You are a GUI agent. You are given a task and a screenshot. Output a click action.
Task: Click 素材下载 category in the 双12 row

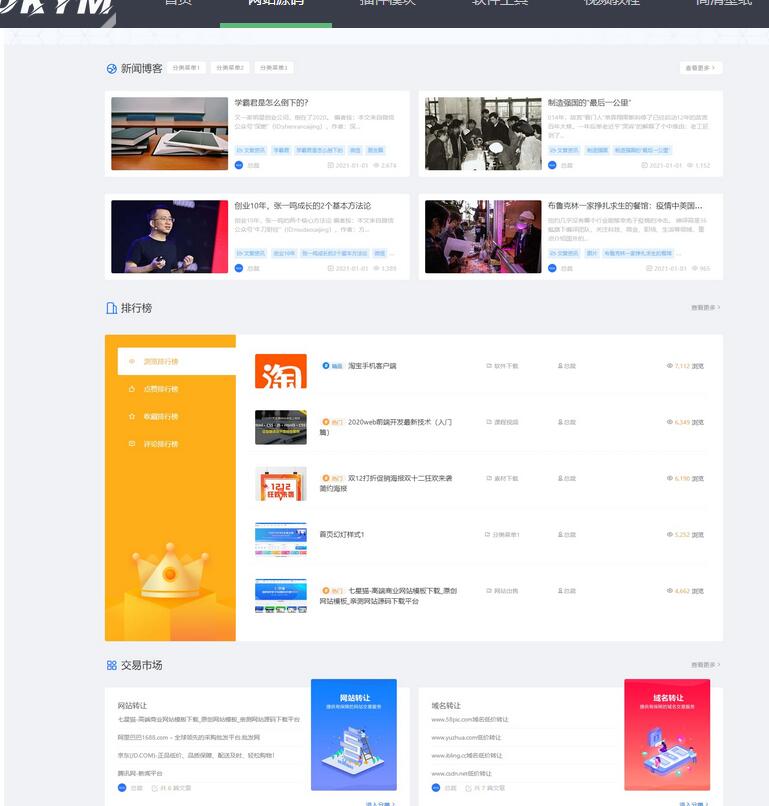point(502,478)
